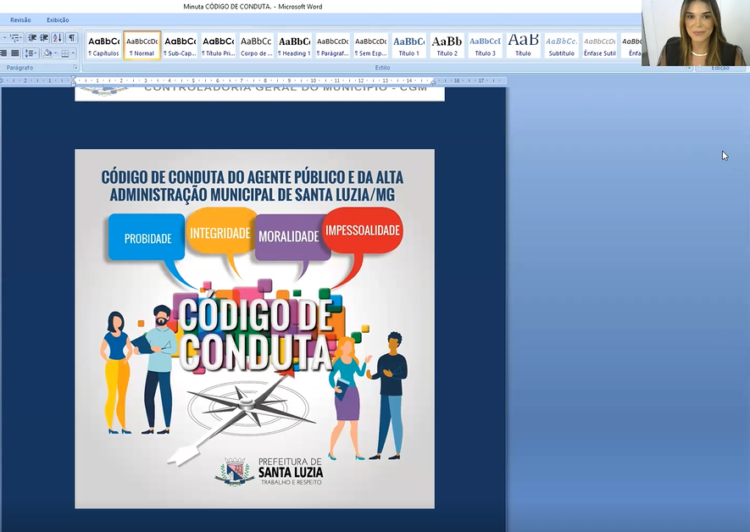The height and width of the screenshot is (532, 750).
Task: Click the Código de Conduta cover image
Action: (254, 328)
